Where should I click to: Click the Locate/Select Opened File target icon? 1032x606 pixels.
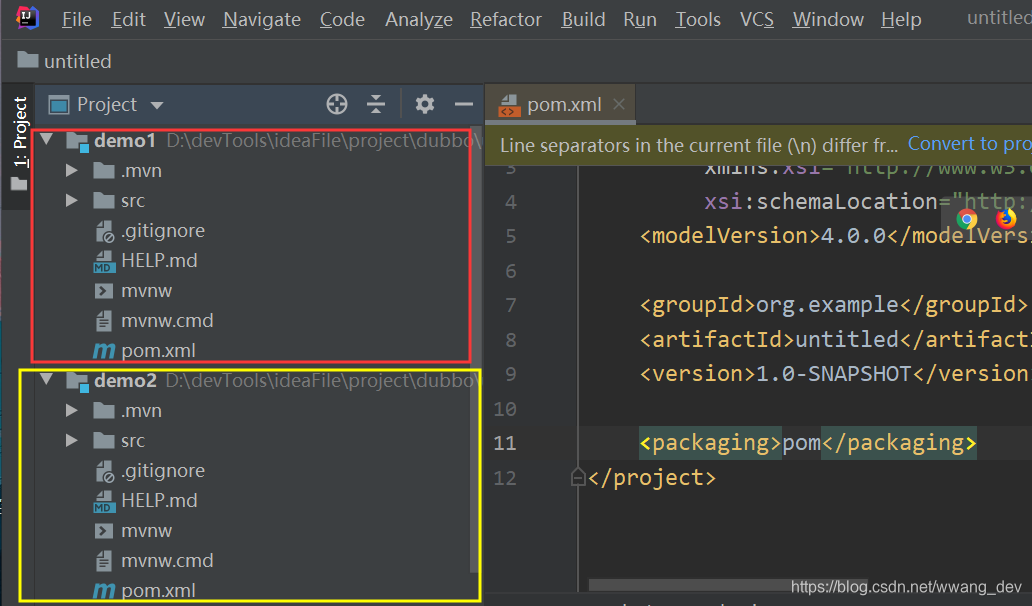pos(337,104)
